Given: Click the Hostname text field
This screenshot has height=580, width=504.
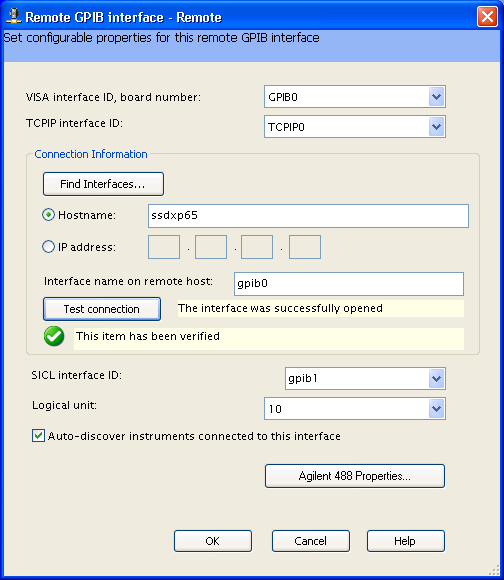Looking at the screenshot, I should pyautogui.click(x=308, y=216).
